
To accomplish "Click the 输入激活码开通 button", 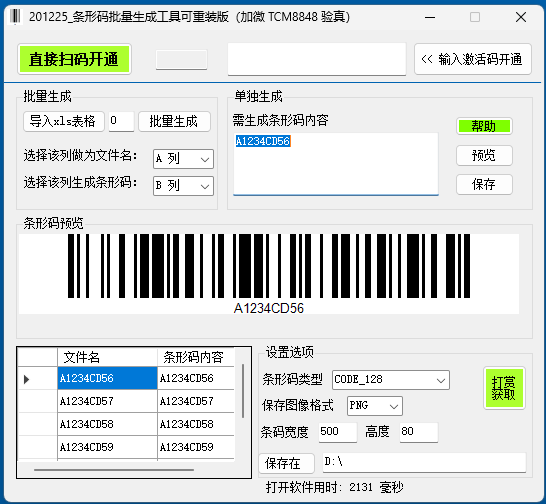I will [x=473, y=59].
